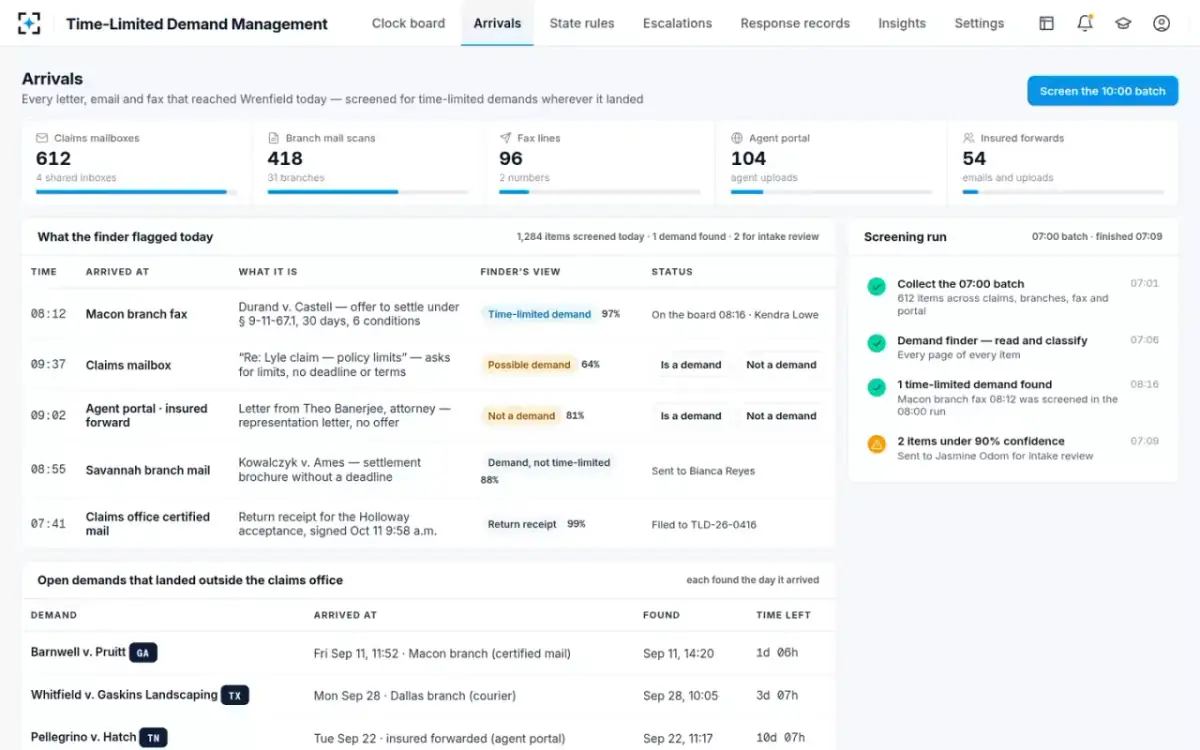
Task: Open the Barnwell v. Pruitt demand
Action: pyautogui.click(x=78, y=652)
